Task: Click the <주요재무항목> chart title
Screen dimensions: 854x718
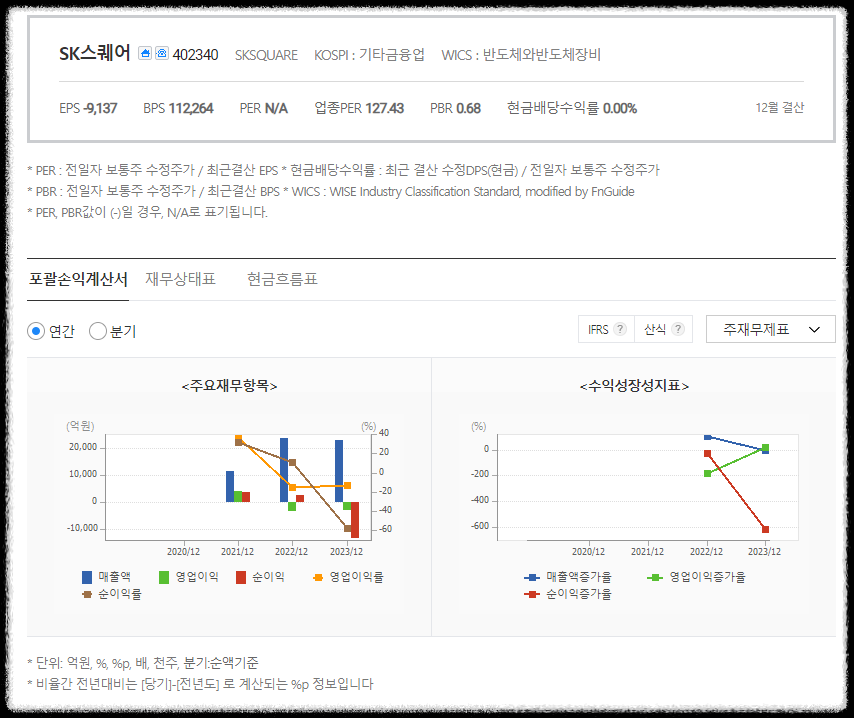Action: (x=229, y=386)
